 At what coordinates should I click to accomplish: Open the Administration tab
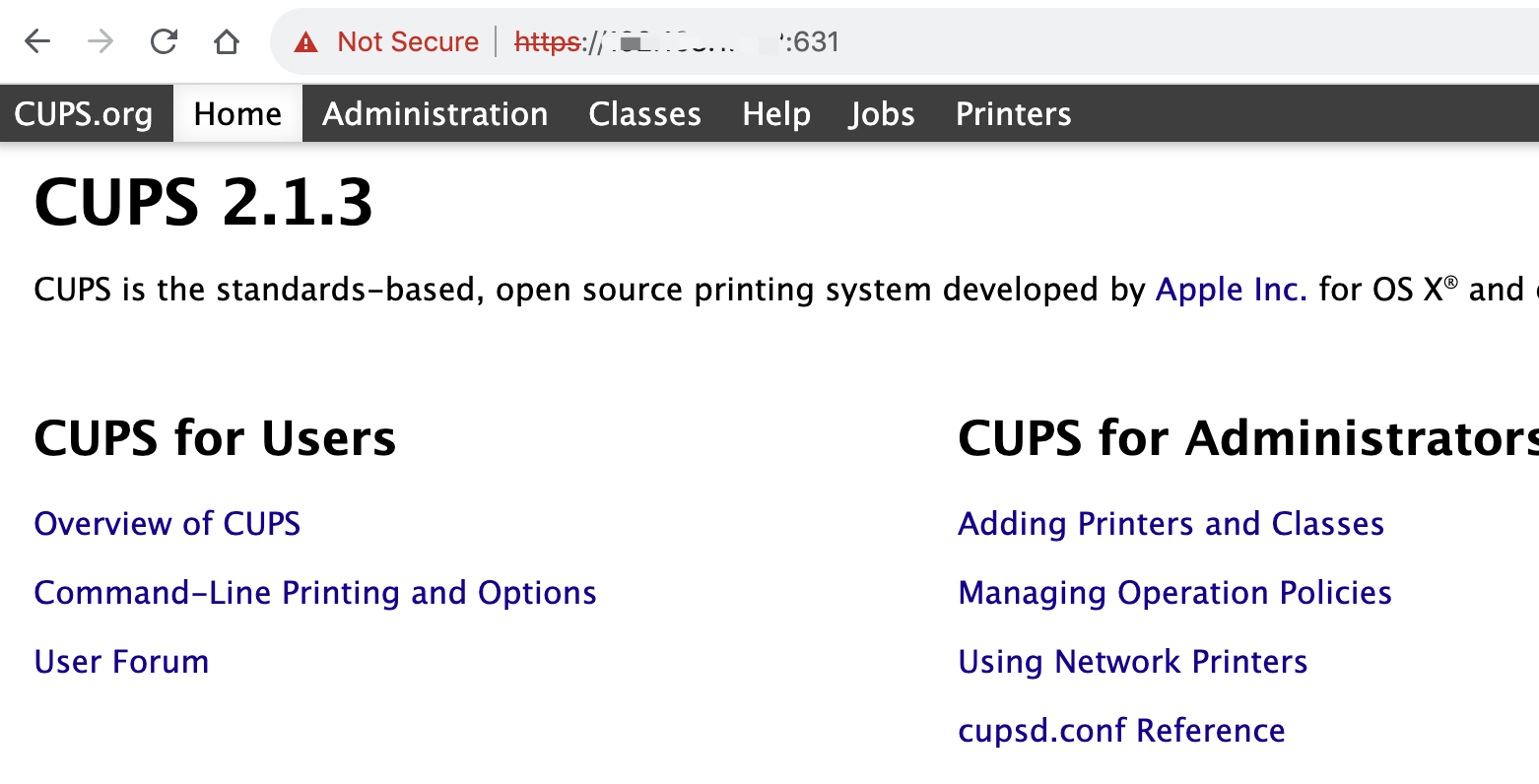(435, 113)
